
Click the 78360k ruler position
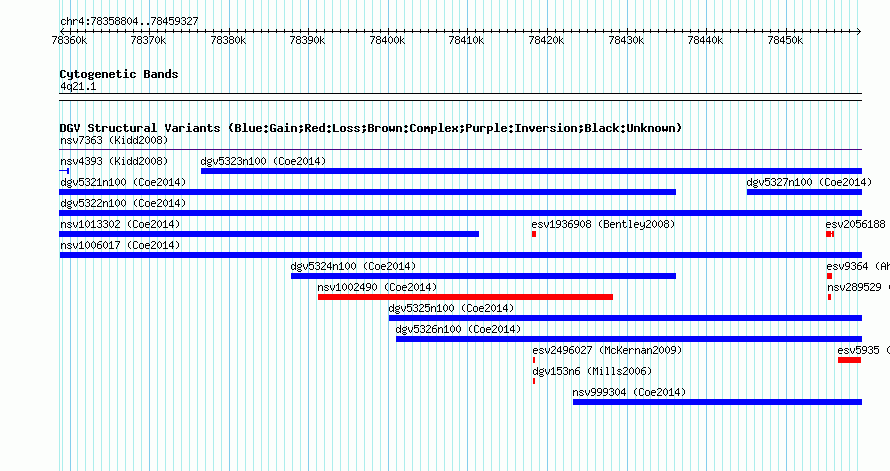[x=69, y=40]
